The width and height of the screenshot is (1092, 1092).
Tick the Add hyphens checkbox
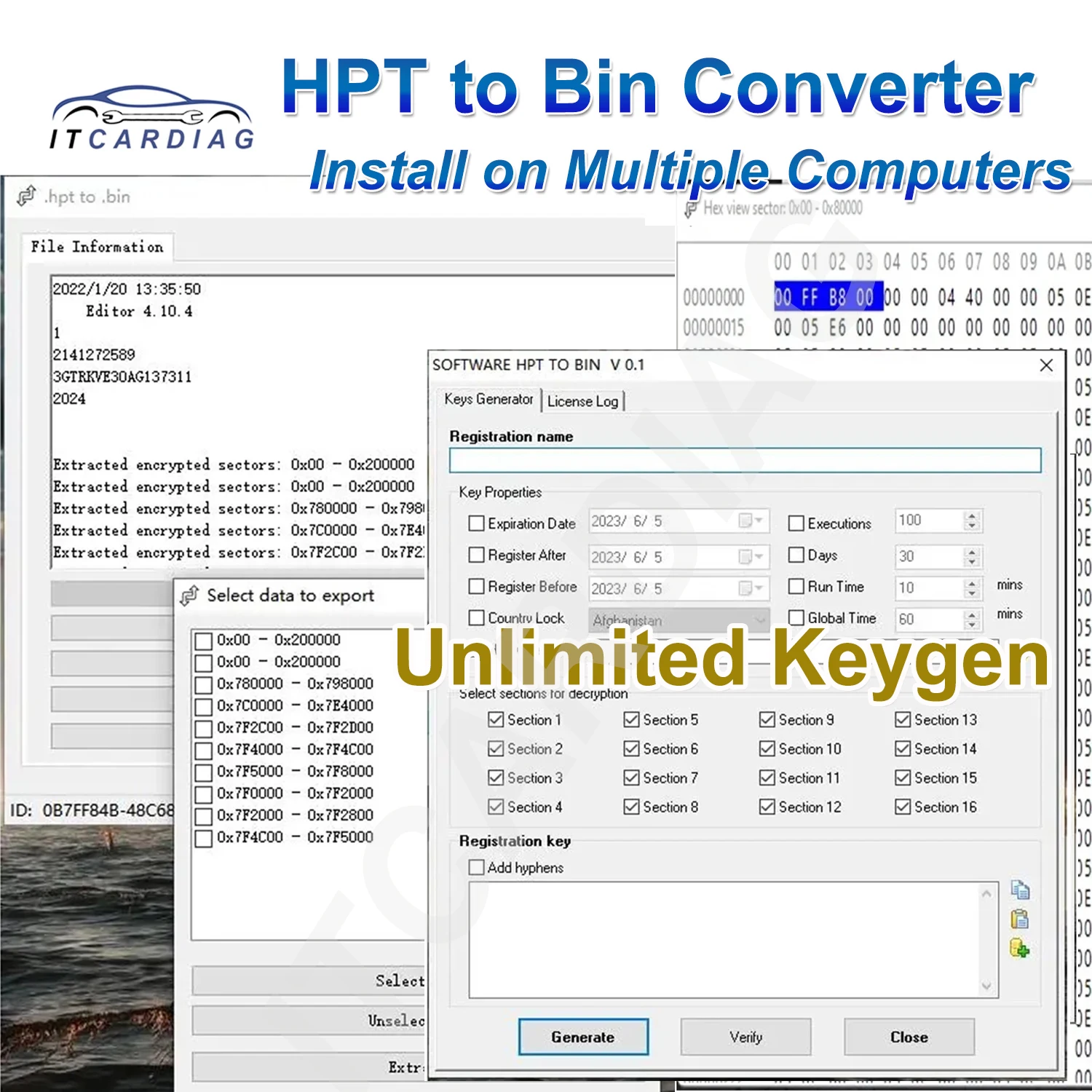click(x=476, y=867)
